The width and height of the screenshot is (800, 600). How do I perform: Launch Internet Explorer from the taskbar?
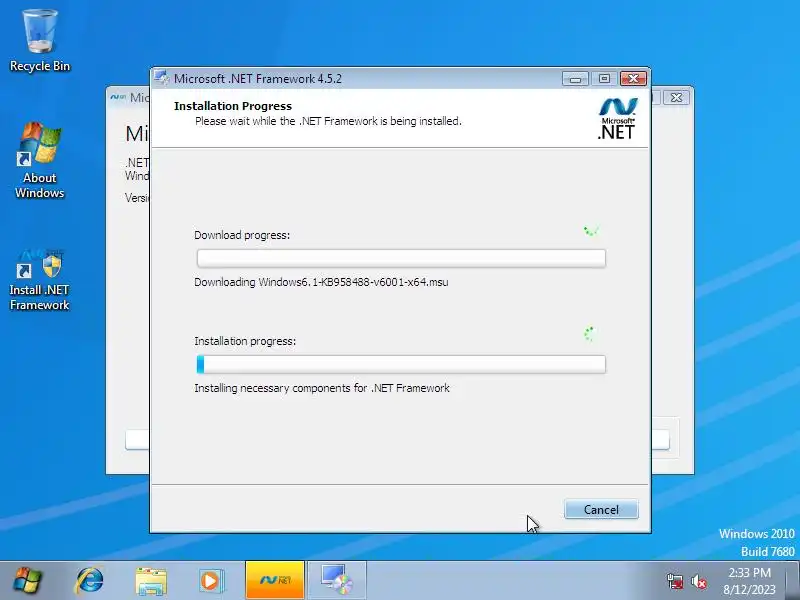coord(89,581)
